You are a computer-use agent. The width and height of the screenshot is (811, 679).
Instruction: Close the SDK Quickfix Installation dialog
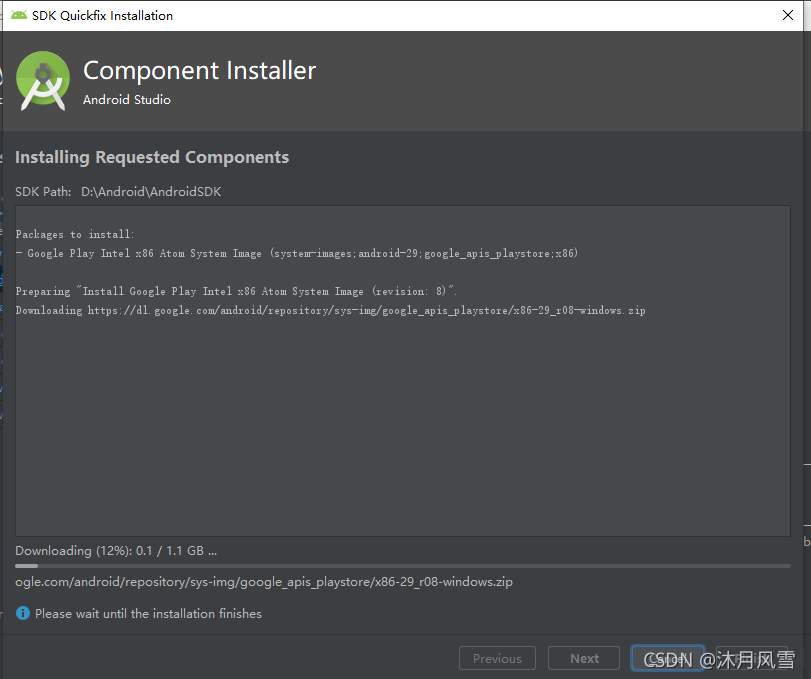(788, 16)
